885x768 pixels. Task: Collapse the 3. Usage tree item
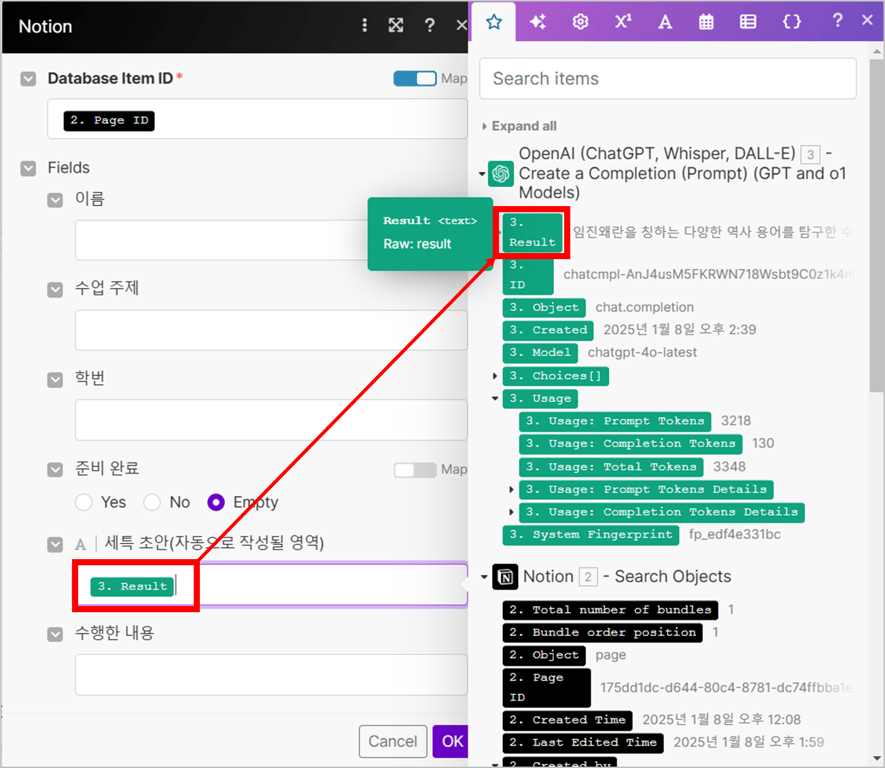[x=495, y=398]
